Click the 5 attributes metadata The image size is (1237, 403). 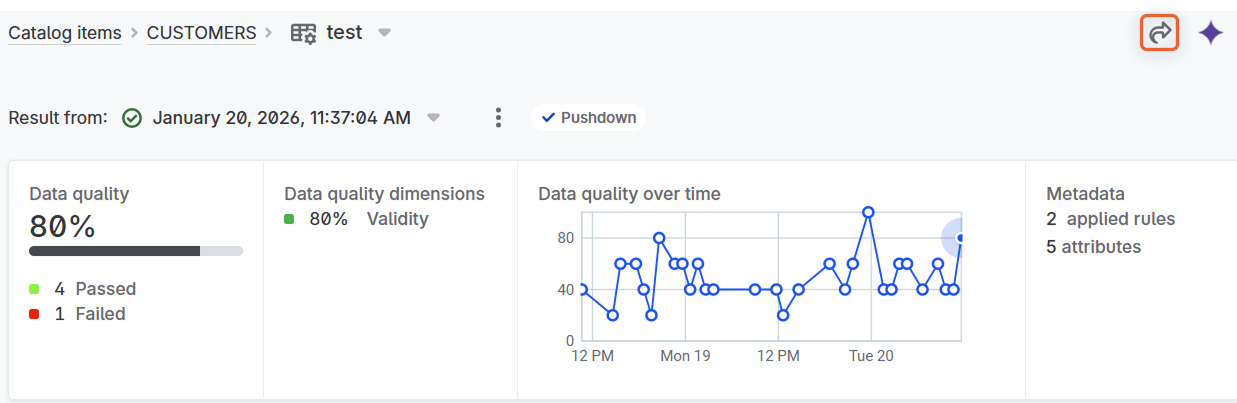point(1093,246)
